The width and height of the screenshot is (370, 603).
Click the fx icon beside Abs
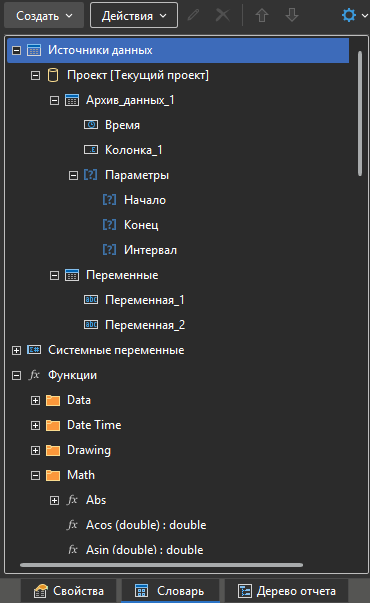[72, 500]
